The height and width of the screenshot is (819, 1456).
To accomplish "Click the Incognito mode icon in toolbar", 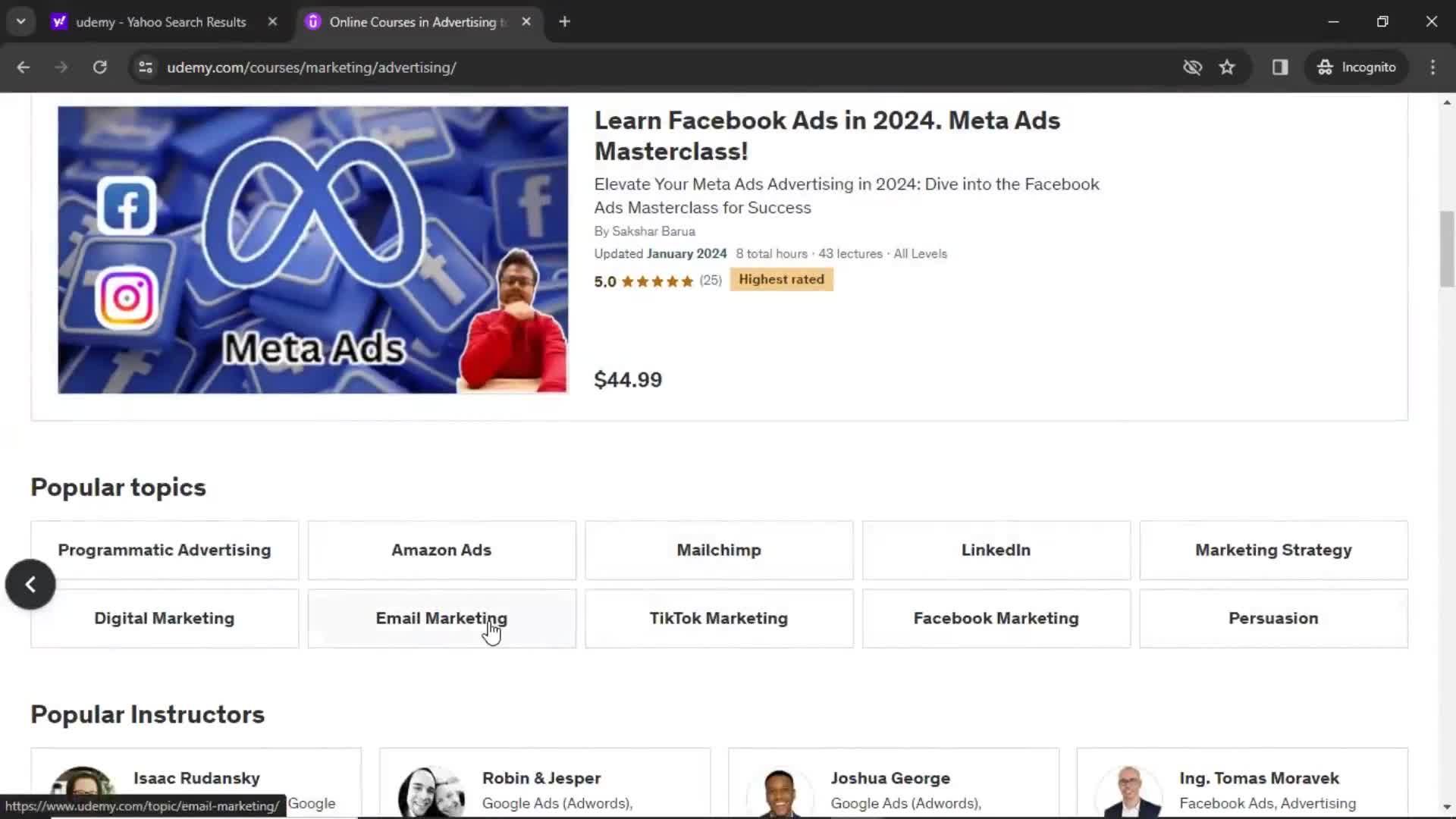I will click(1326, 67).
